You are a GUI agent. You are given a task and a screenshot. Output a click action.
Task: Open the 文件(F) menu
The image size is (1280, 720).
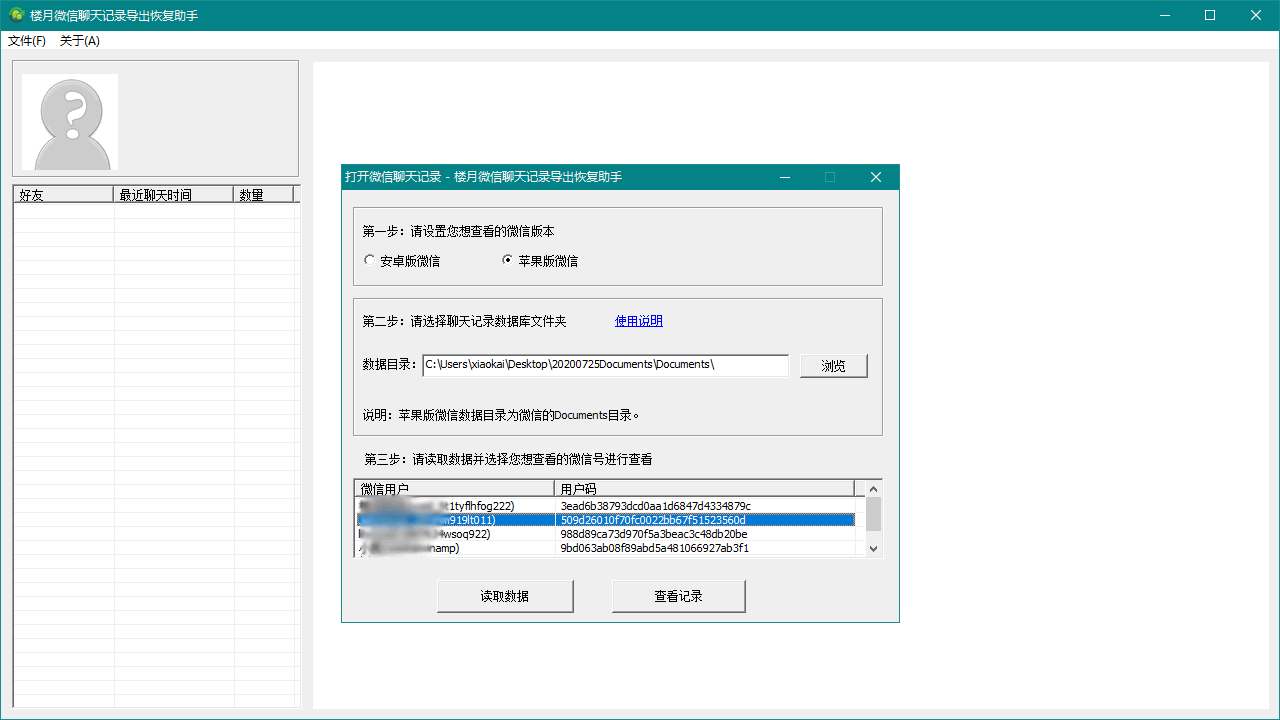coord(26,41)
